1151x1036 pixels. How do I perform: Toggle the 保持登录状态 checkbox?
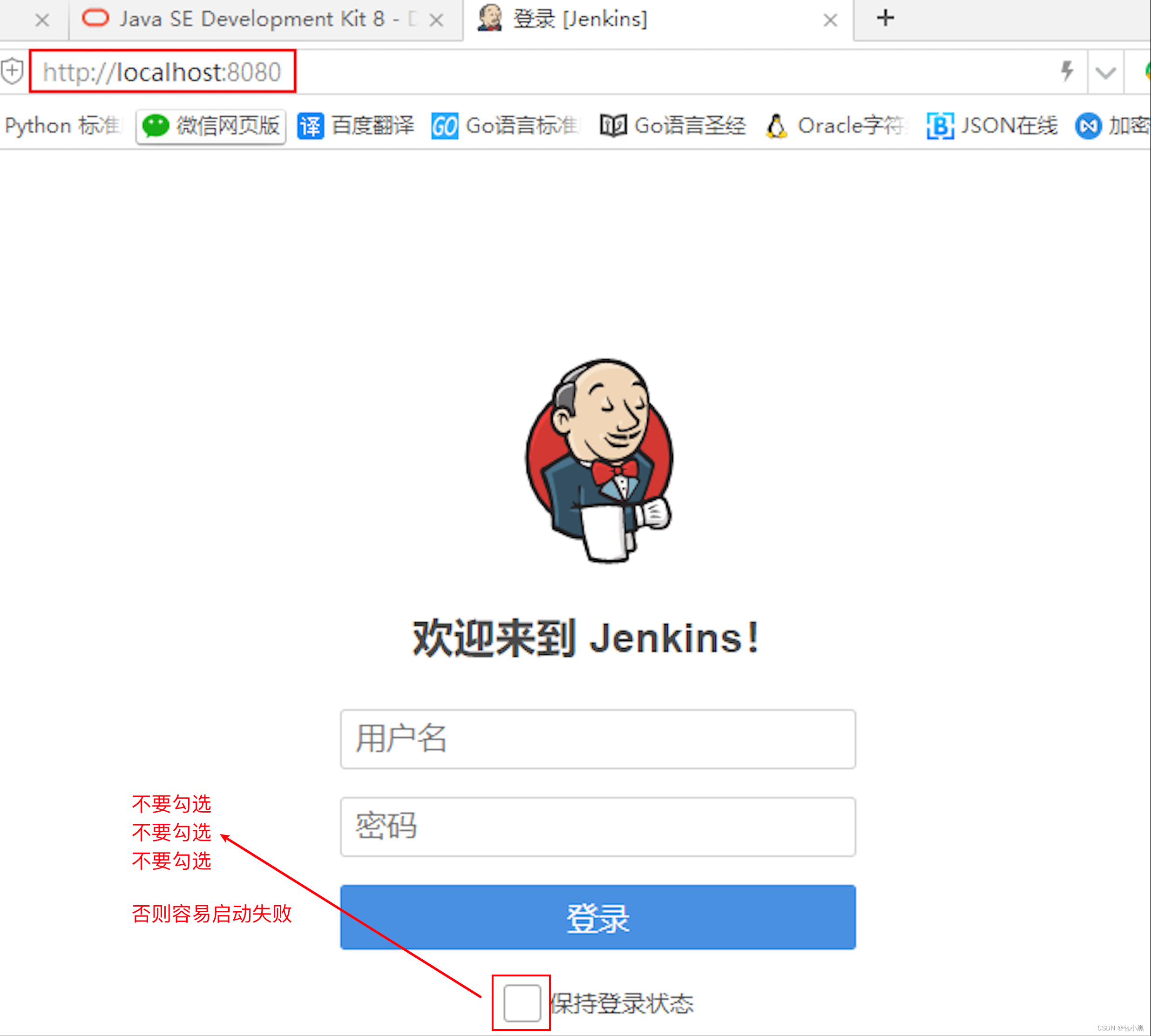click(x=521, y=1003)
